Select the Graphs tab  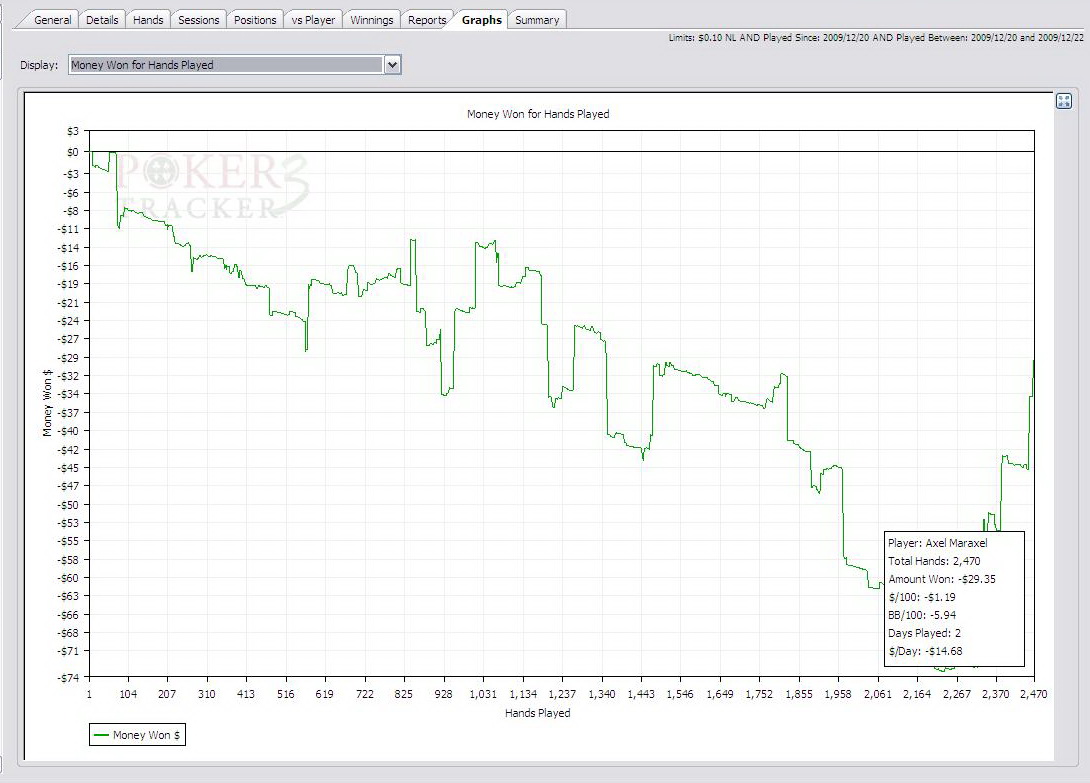pos(481,20)
